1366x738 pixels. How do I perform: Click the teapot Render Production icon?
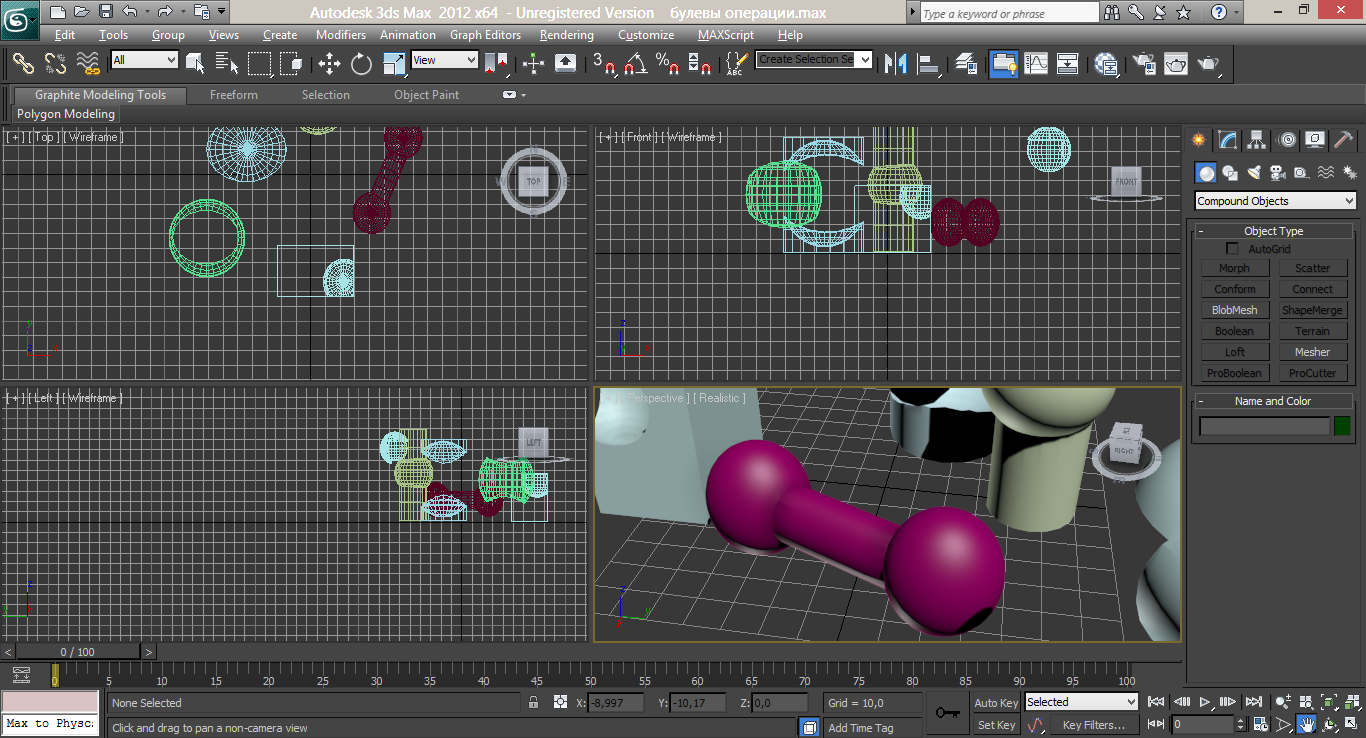pos(1209,64)
